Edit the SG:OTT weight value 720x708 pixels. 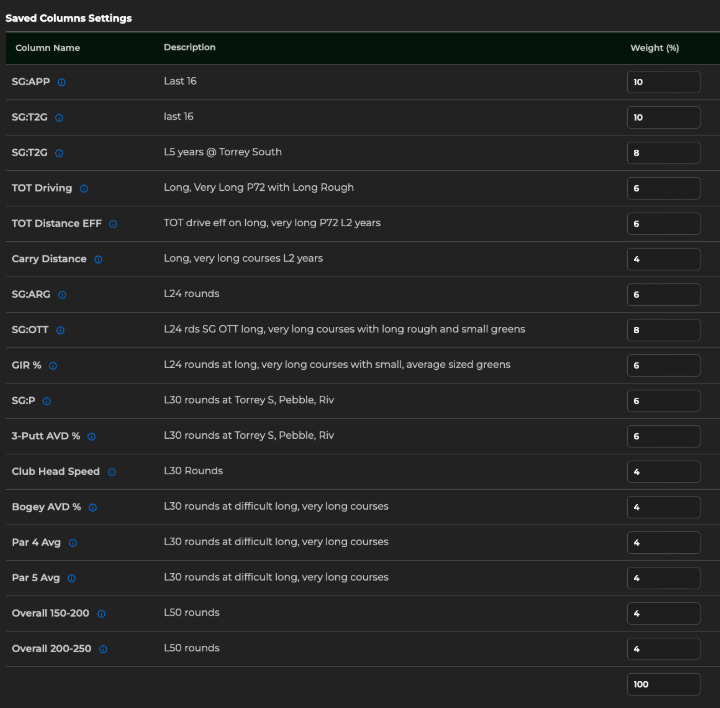[664, 330]
